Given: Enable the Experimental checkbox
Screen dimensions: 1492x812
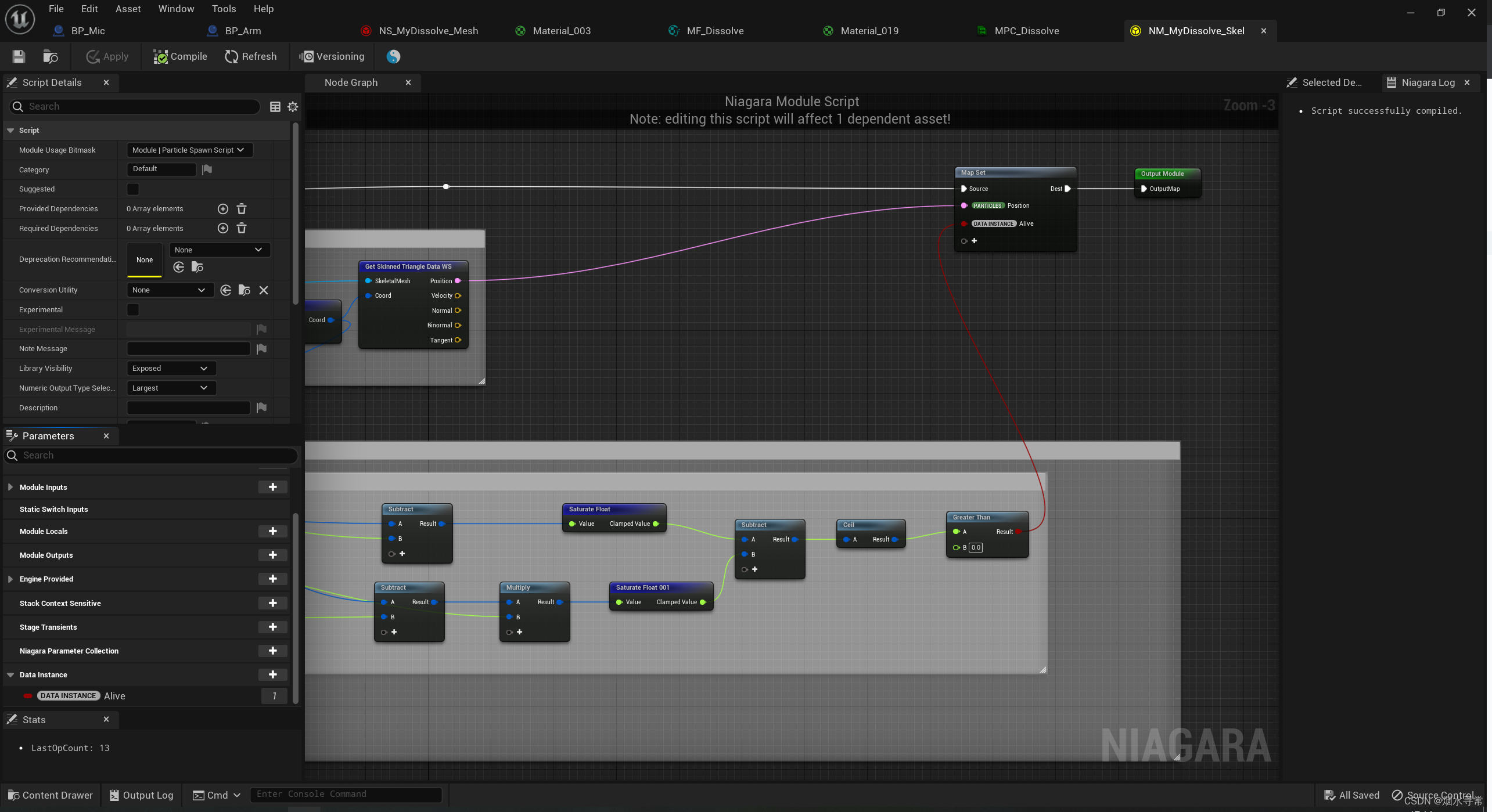Looking at the screenshot, I should click(132, 309).
